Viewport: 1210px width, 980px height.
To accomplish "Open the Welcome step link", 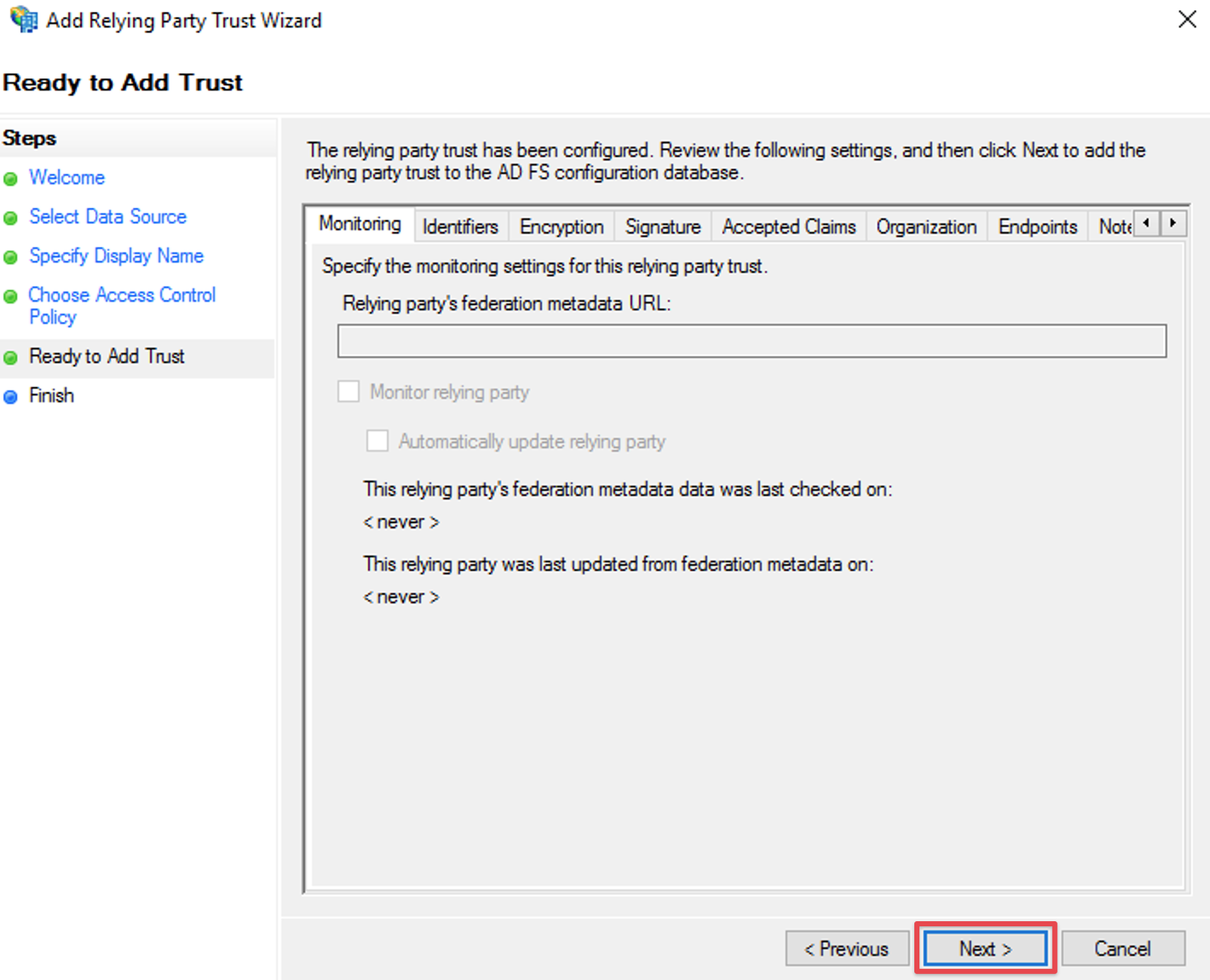I will point(67,177).
